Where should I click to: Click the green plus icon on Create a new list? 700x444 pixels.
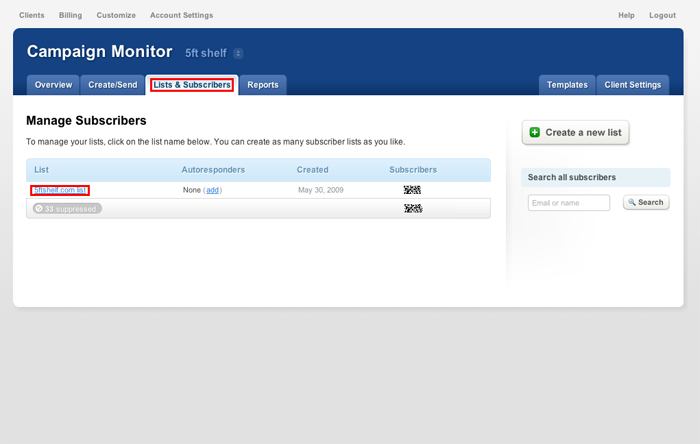[x=534, y=133]
